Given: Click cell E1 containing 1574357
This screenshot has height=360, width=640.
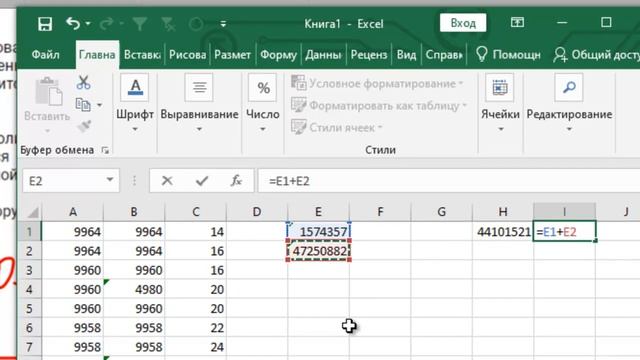Looking at the screenshot, I should click(318, 232).
